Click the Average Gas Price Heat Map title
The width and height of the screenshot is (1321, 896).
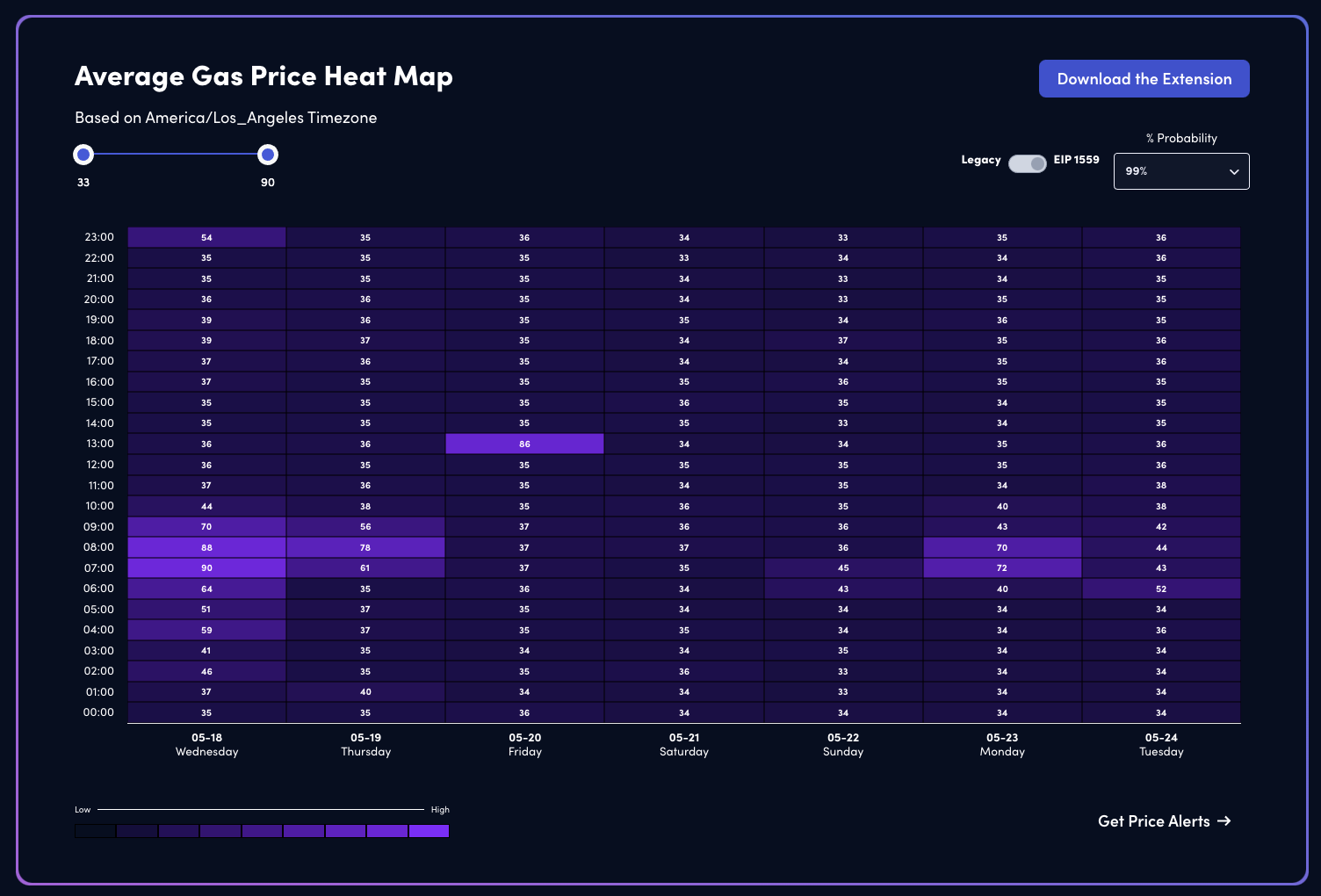point(263,77)
